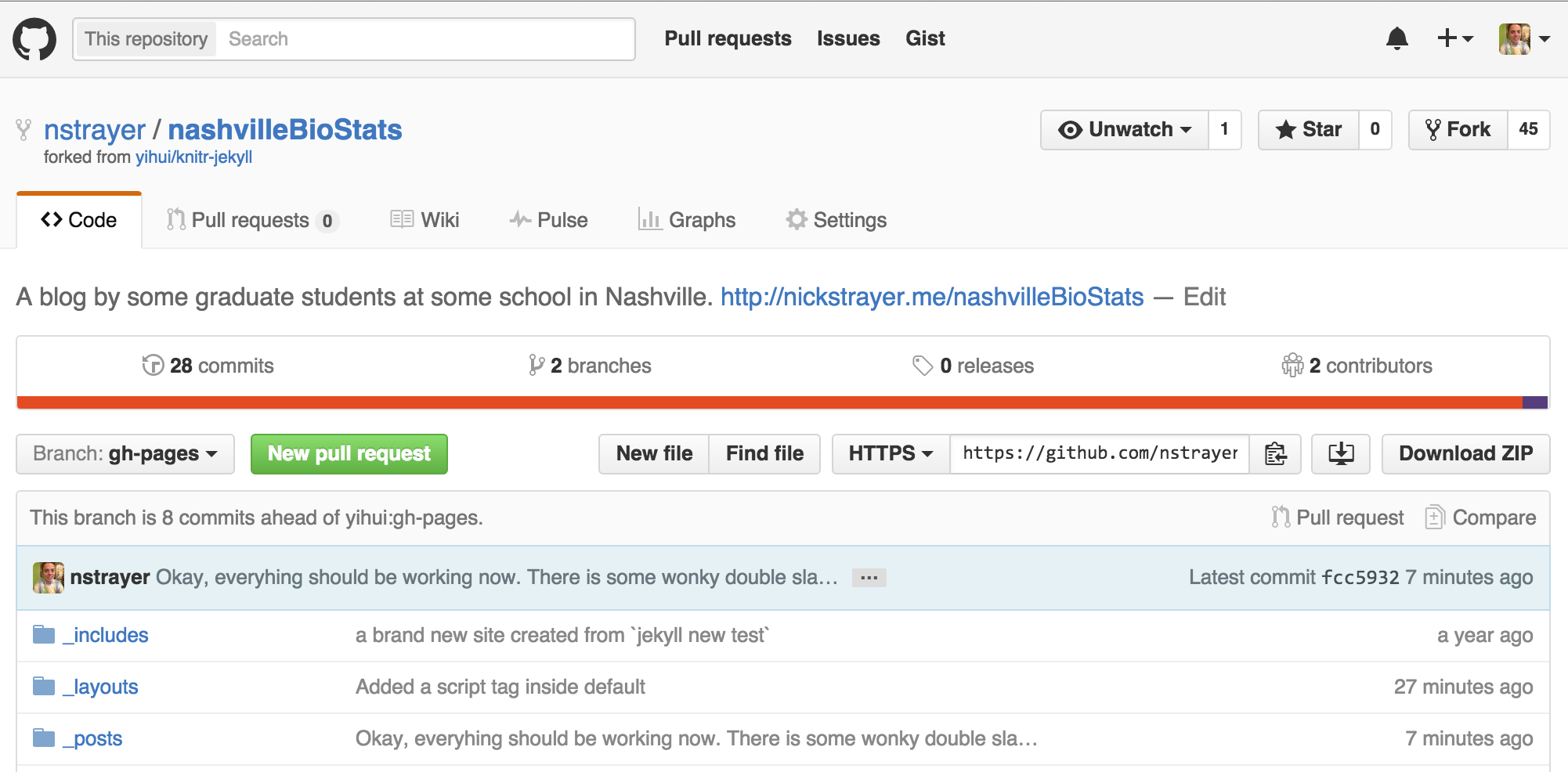Switch to the Graphs tab
1568x772 pixels.
[x=687, y=220]
